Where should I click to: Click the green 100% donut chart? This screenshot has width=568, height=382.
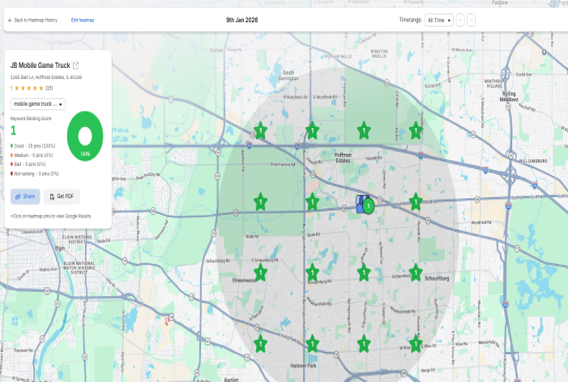tap(85, 136)
